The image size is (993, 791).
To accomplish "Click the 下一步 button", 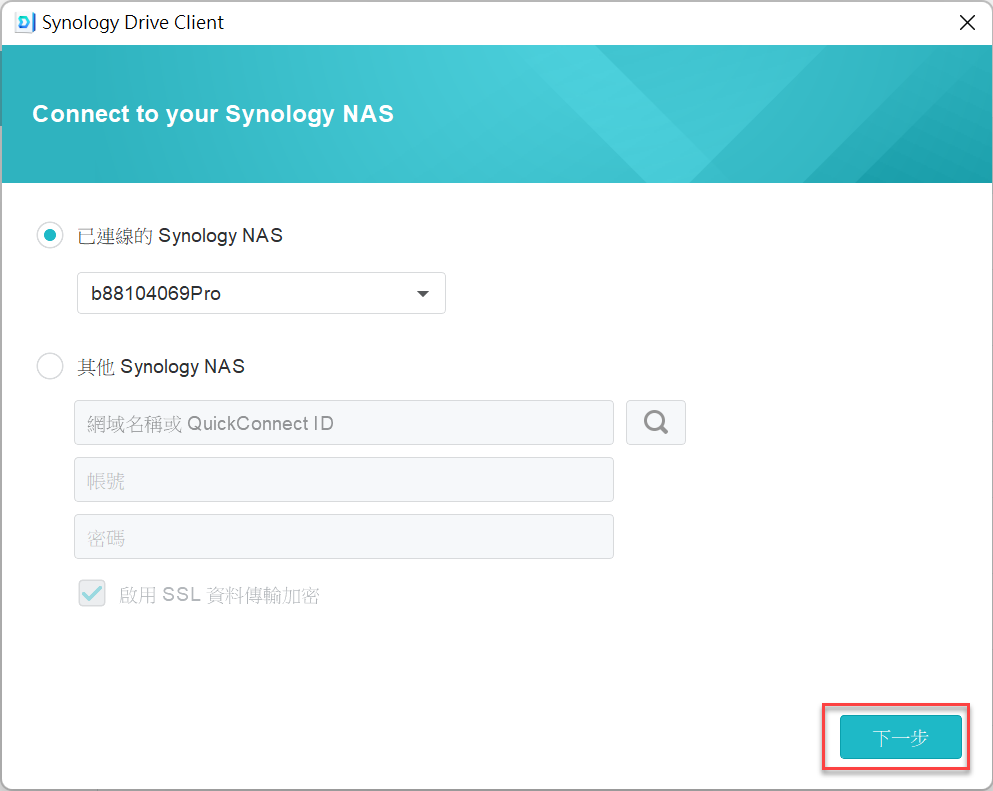I will pyautogui.click(x=901, y=737).
